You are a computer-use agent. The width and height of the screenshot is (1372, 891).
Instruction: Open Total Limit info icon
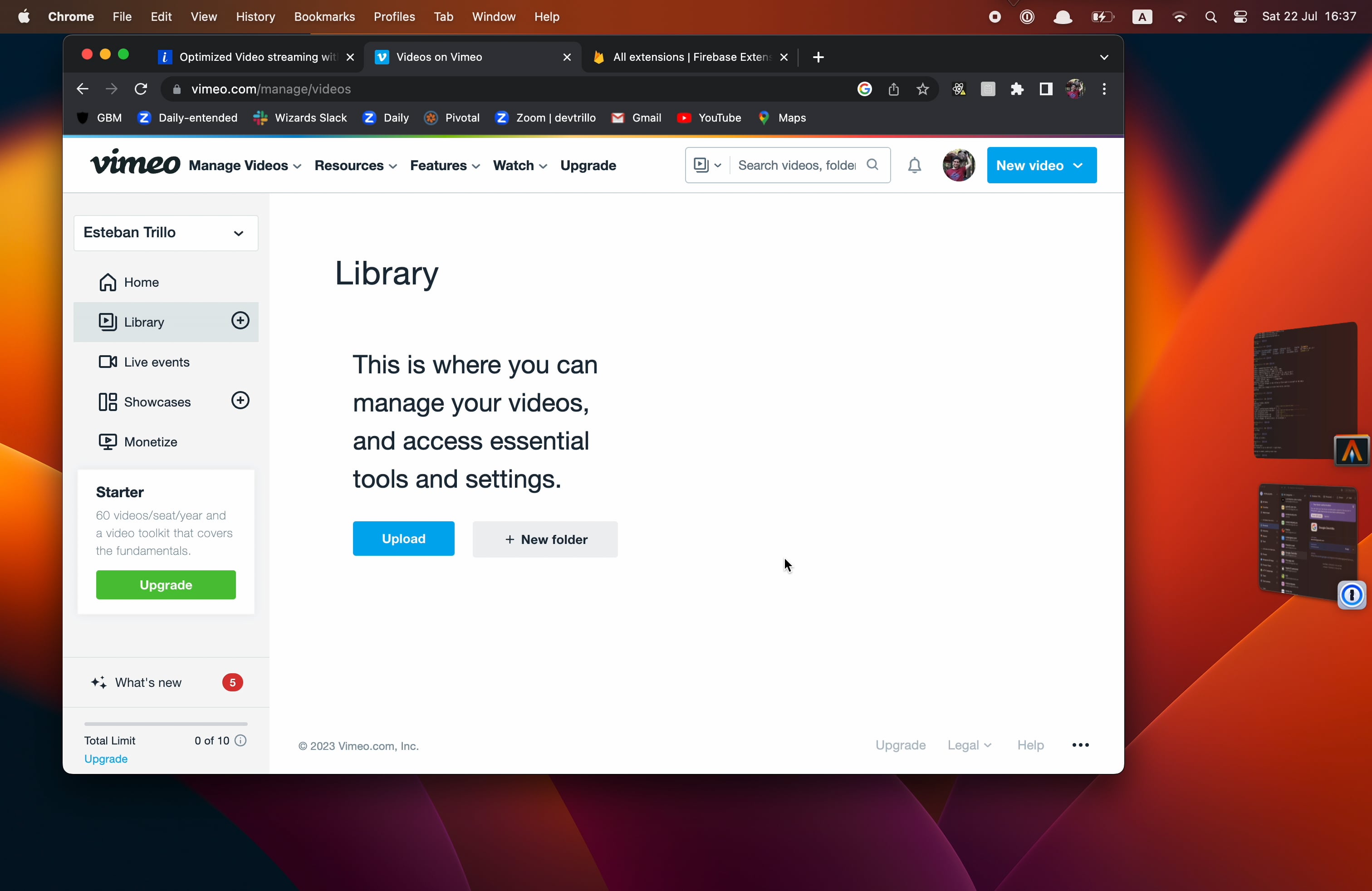[241, 740]
